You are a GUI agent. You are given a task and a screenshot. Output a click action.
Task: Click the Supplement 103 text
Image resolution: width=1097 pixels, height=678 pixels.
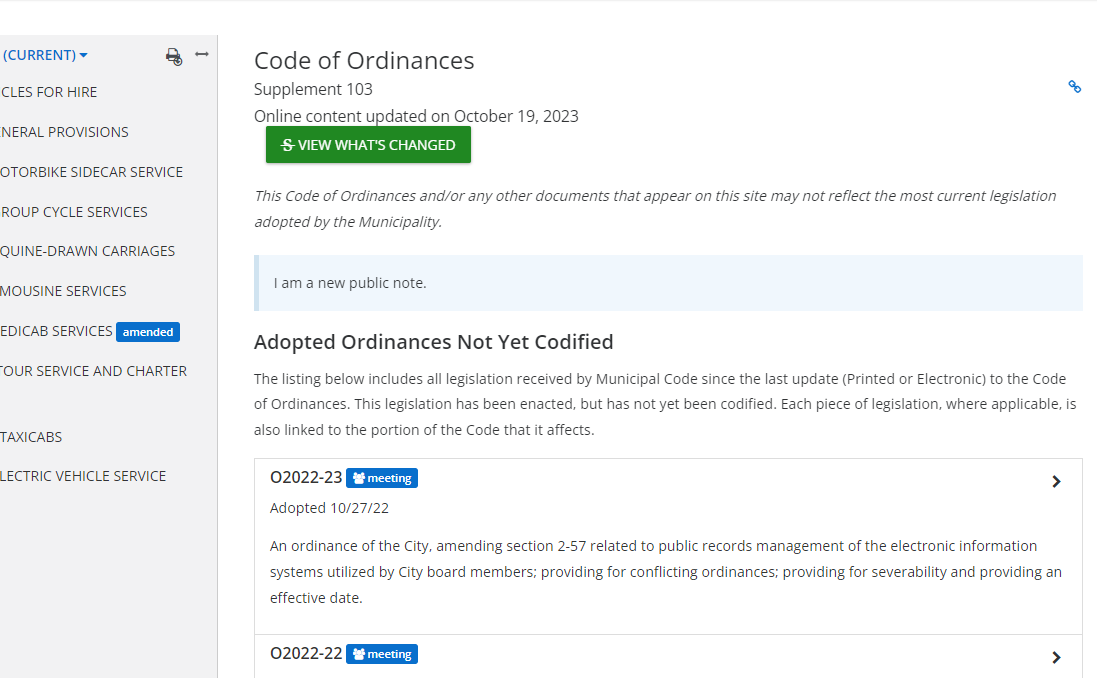313,90
